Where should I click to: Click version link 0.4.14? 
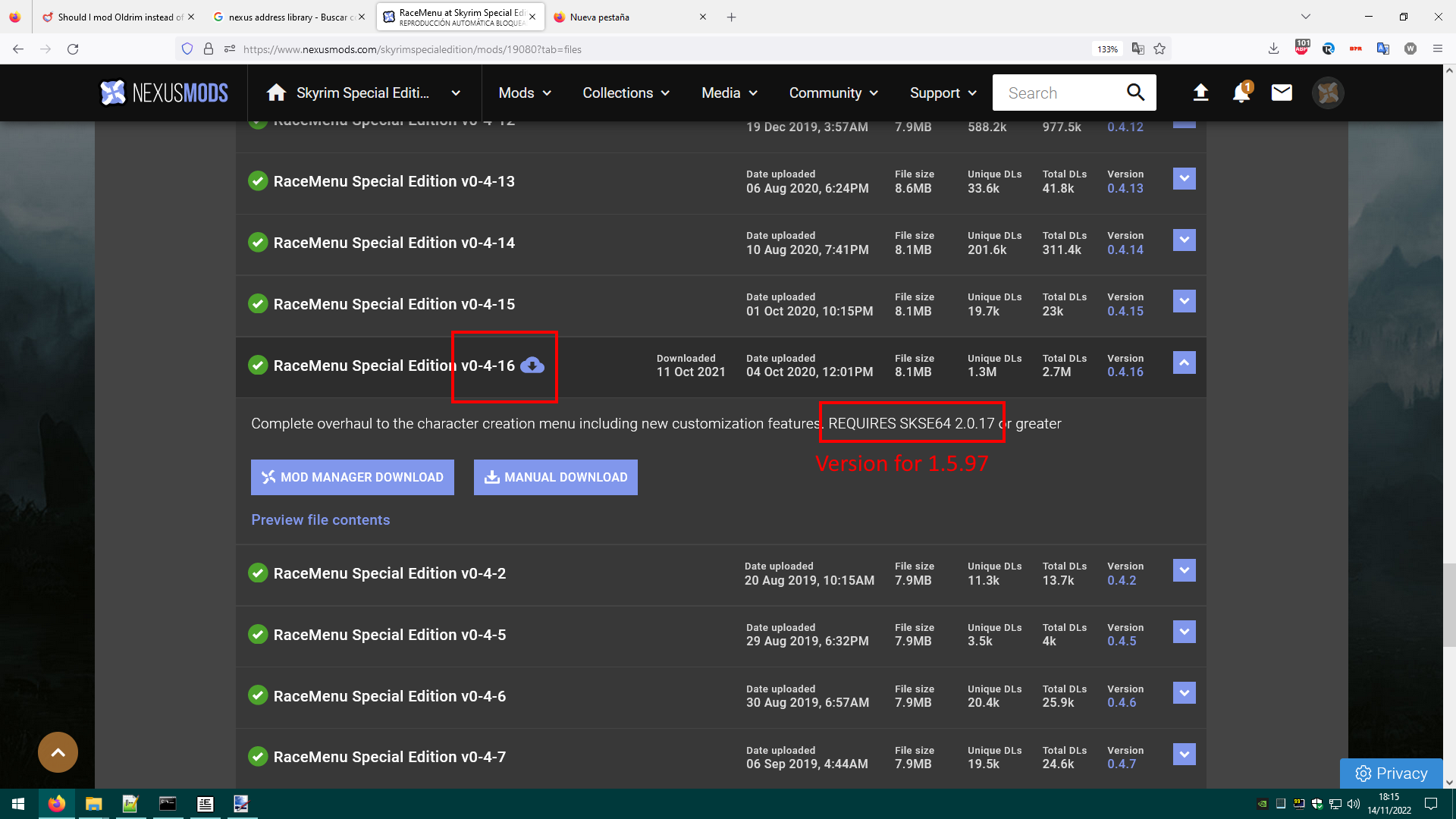[x=1125, y=250]
